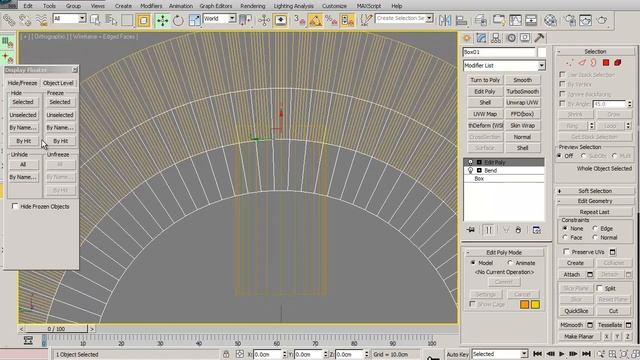Click the yellow cage color swatch
This screenshot has width=640, height=360.
pyautogui.click(x=535, y=304)
